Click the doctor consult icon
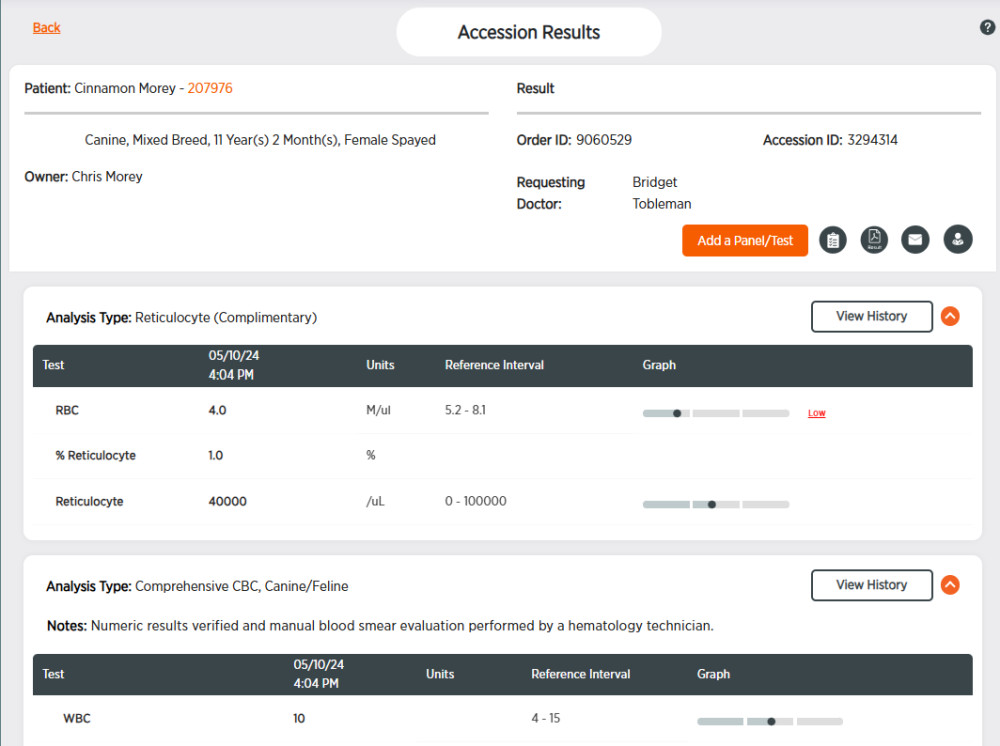 pos(958,240)
